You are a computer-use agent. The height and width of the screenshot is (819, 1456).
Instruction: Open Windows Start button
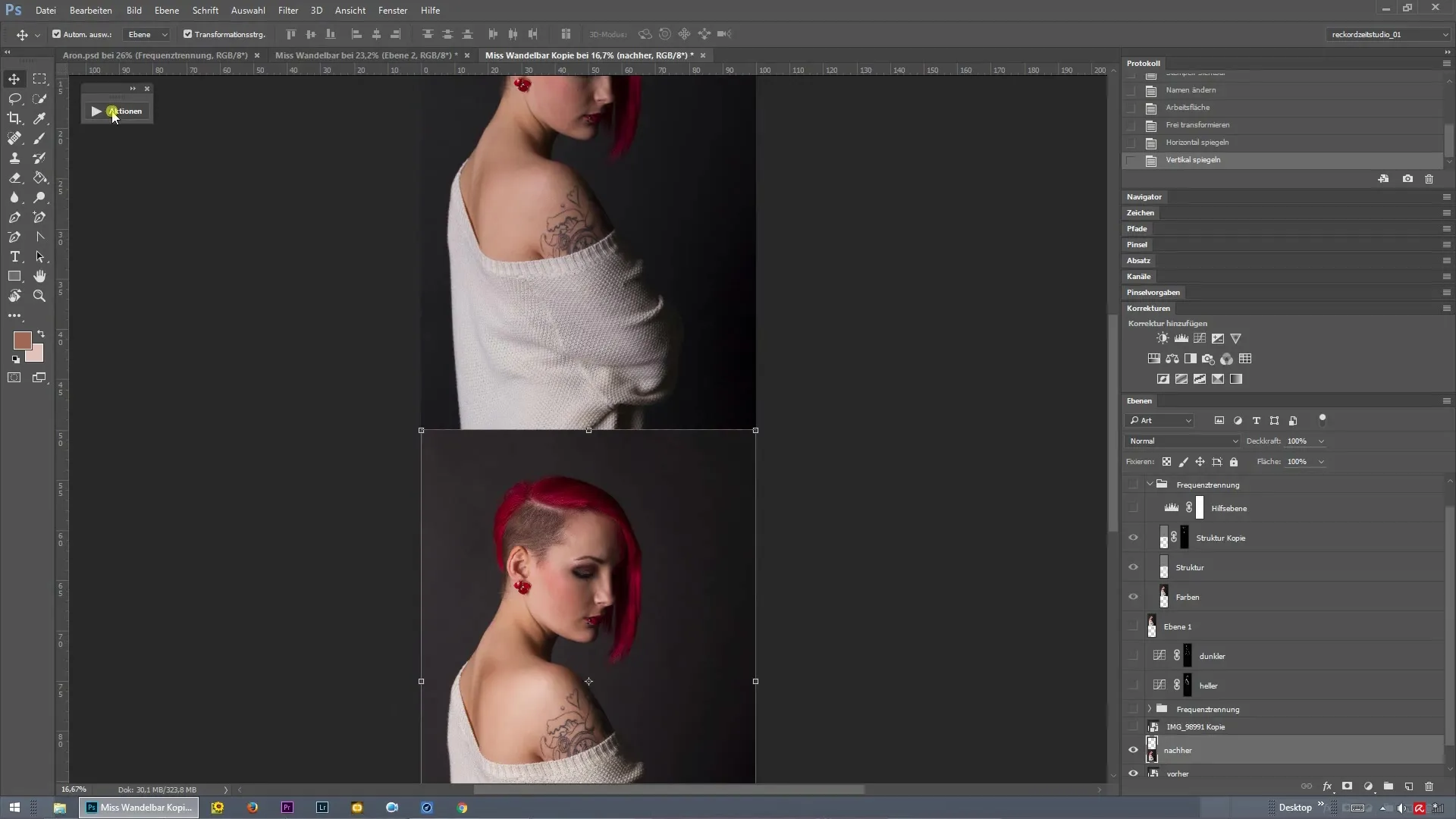coord(14,808)
